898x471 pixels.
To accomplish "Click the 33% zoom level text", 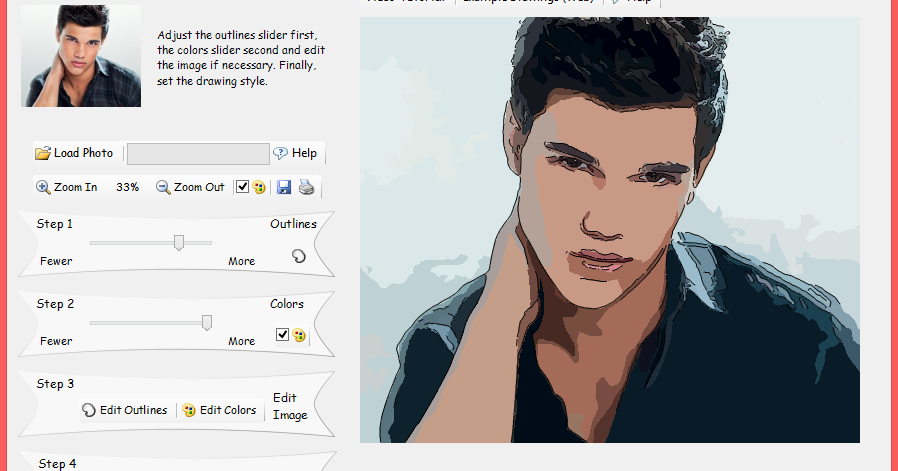I will [127, 187].
